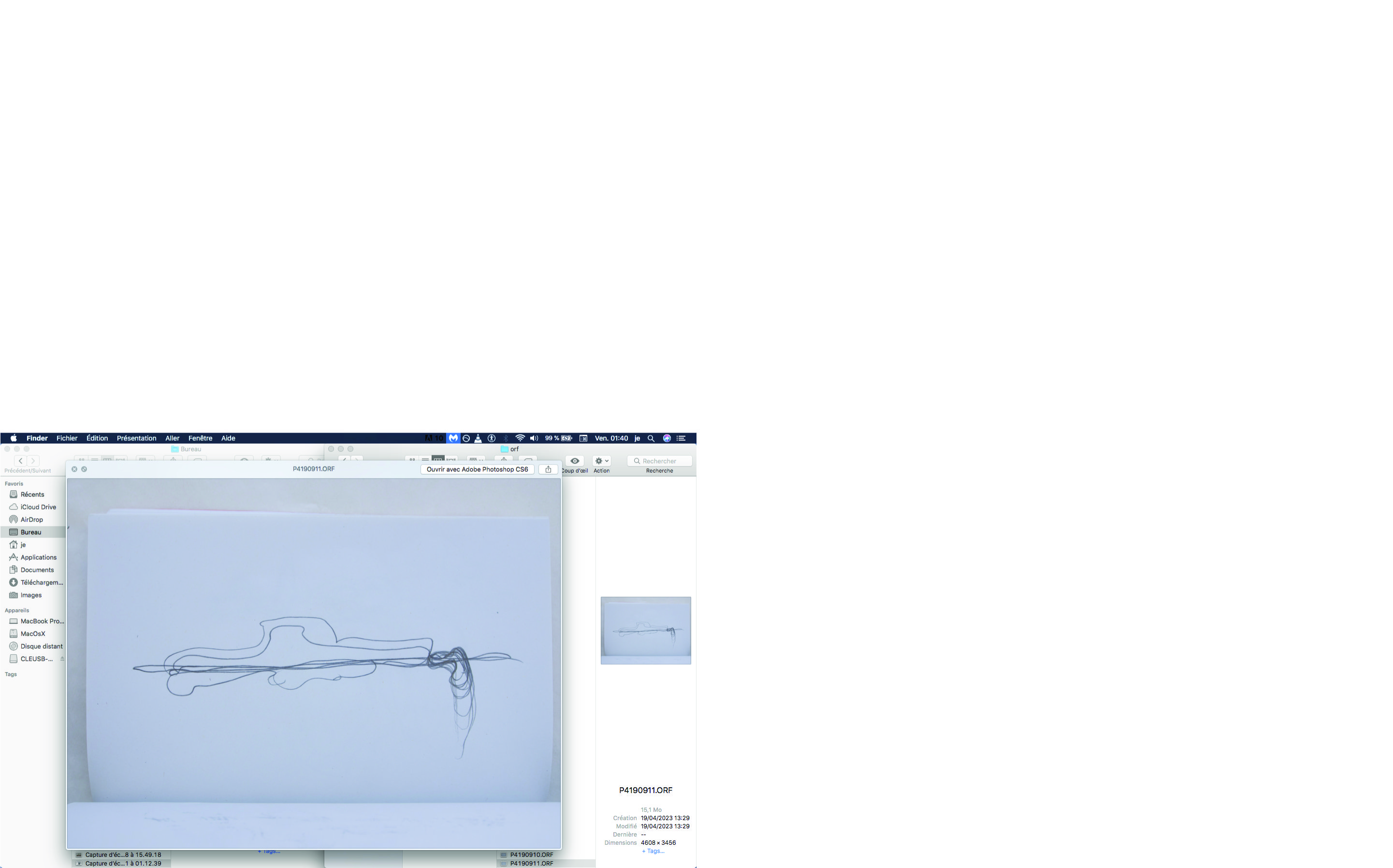Screen dimensions: 1393x868
Task: Open the Action gear dropdown
Action: pos(601,461)
